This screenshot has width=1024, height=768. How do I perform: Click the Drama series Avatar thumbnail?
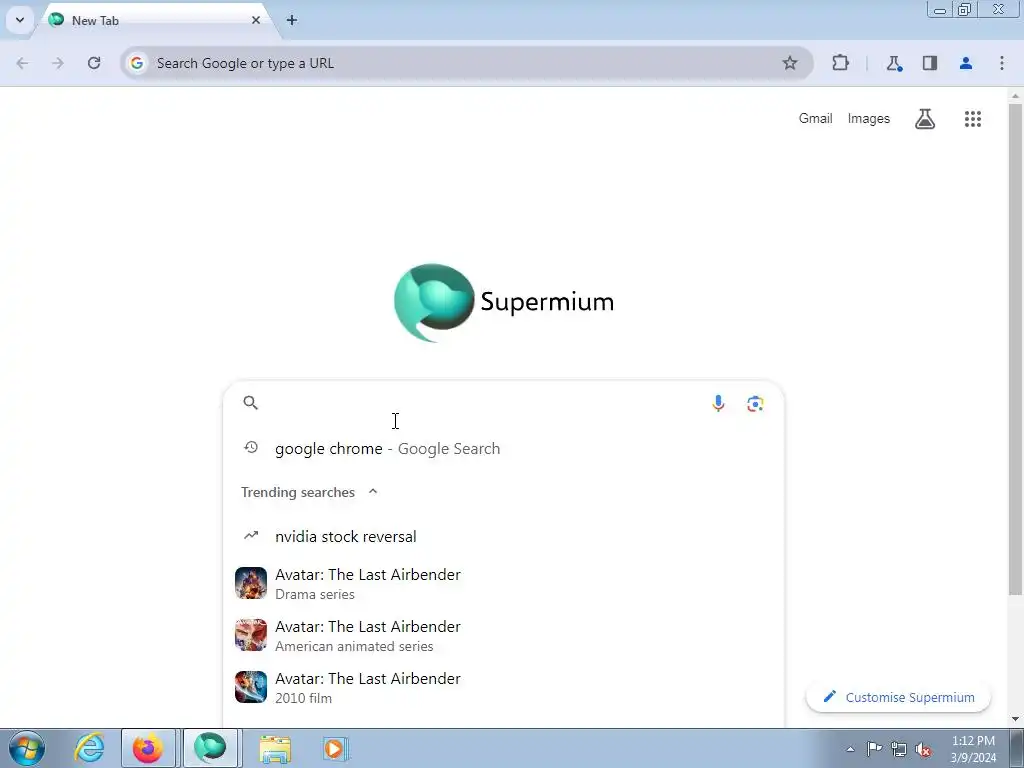(251, 583)
